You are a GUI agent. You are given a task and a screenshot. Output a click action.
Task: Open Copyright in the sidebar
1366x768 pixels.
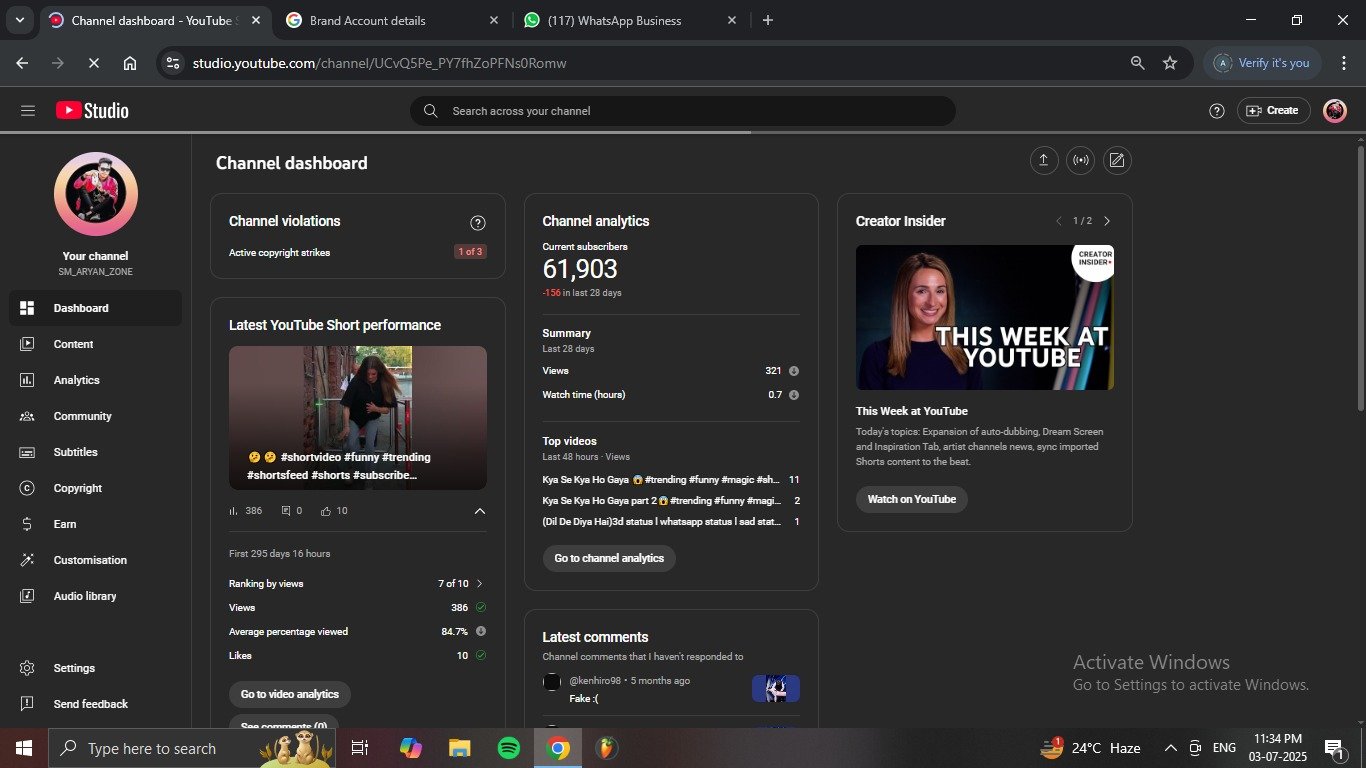click(x=95, y=488)
